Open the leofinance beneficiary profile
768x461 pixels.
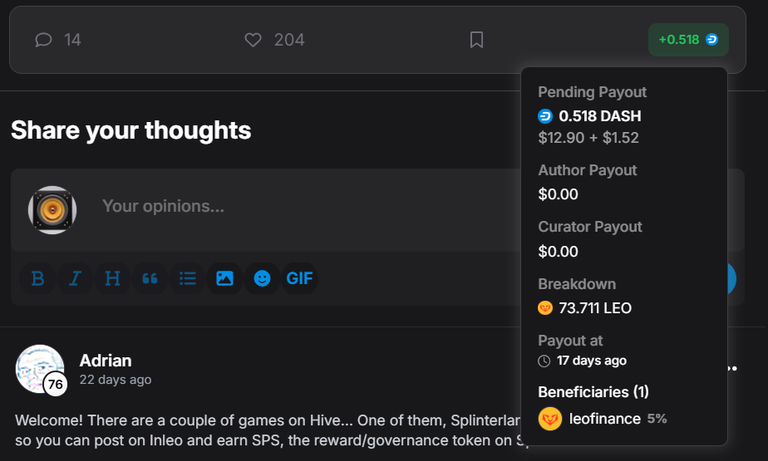[604, 419]
